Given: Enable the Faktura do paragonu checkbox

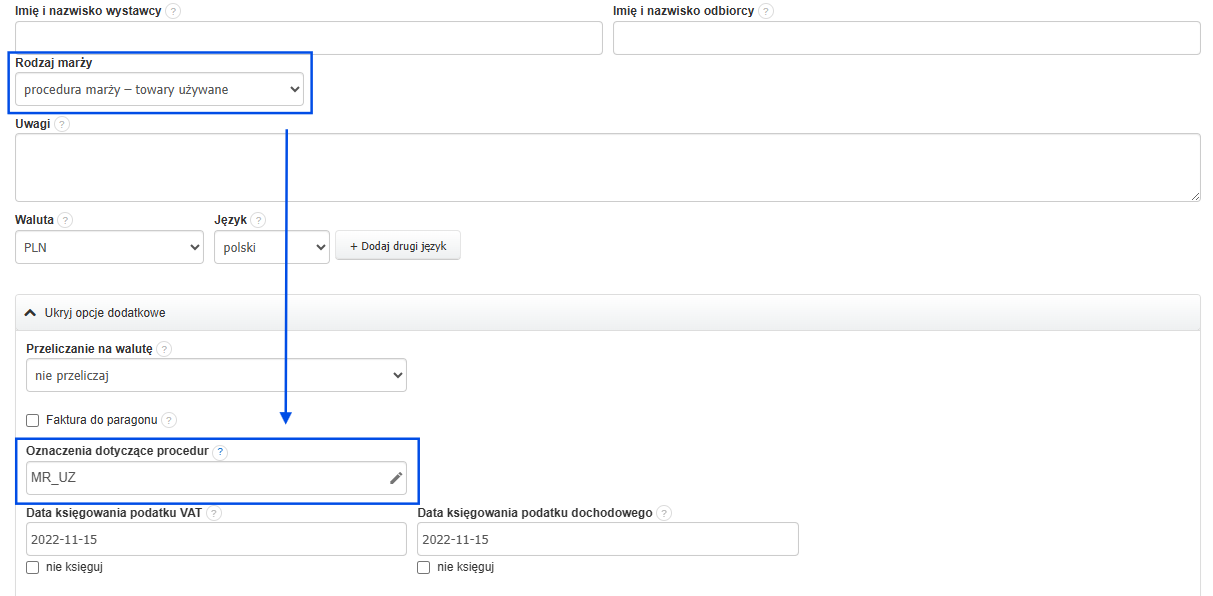Looking at the screenshot, I should 33,421.
